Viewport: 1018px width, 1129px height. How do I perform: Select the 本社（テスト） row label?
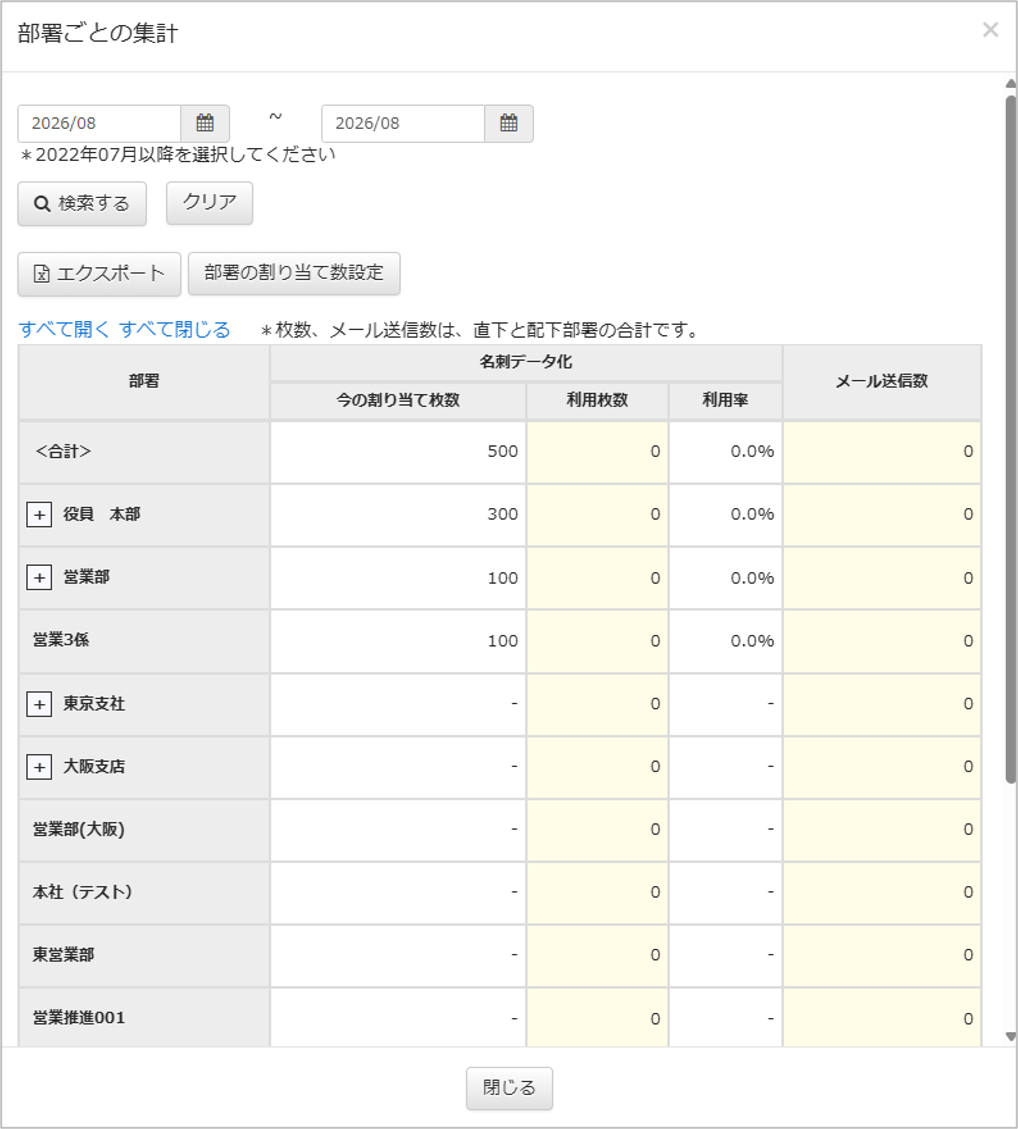click(83, 892)
